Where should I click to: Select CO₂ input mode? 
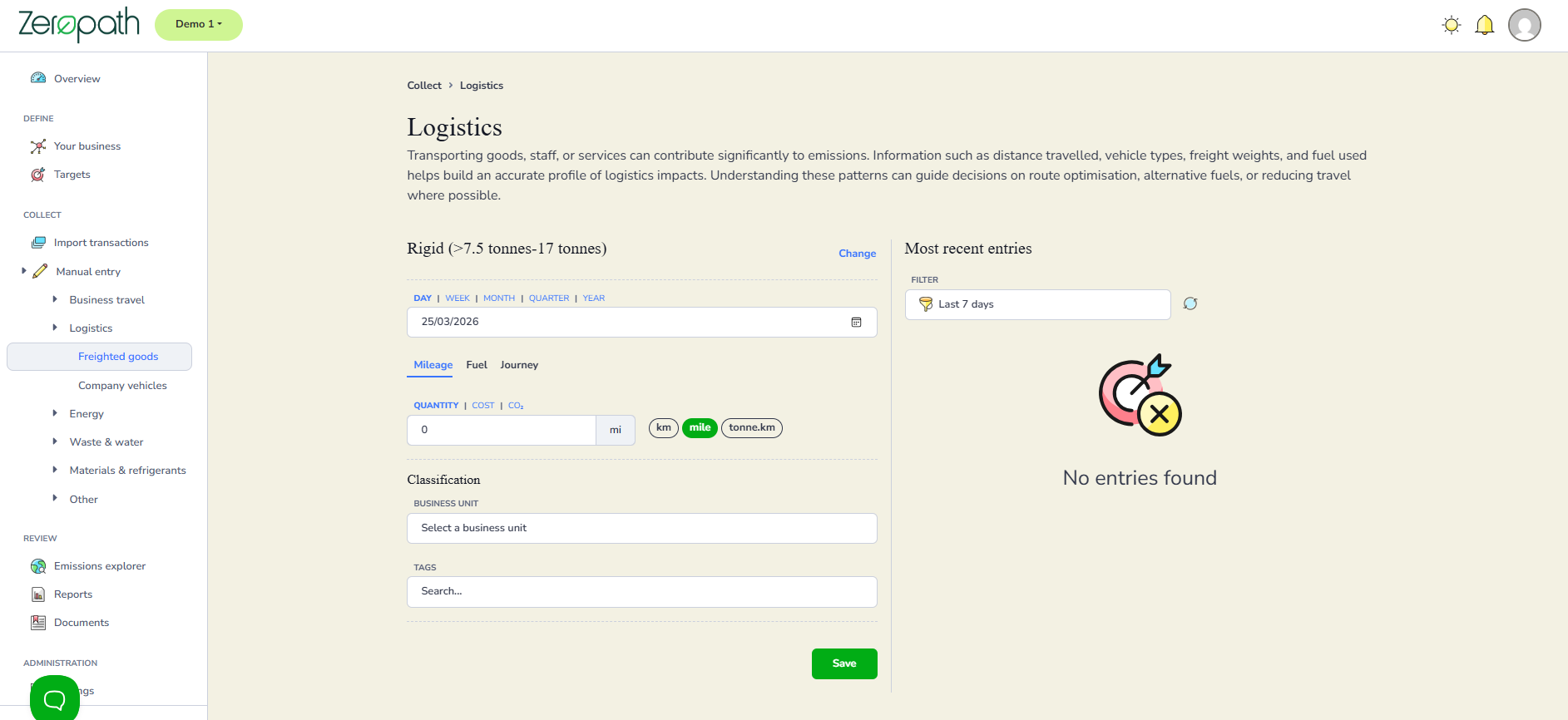[x=516, y=406]
